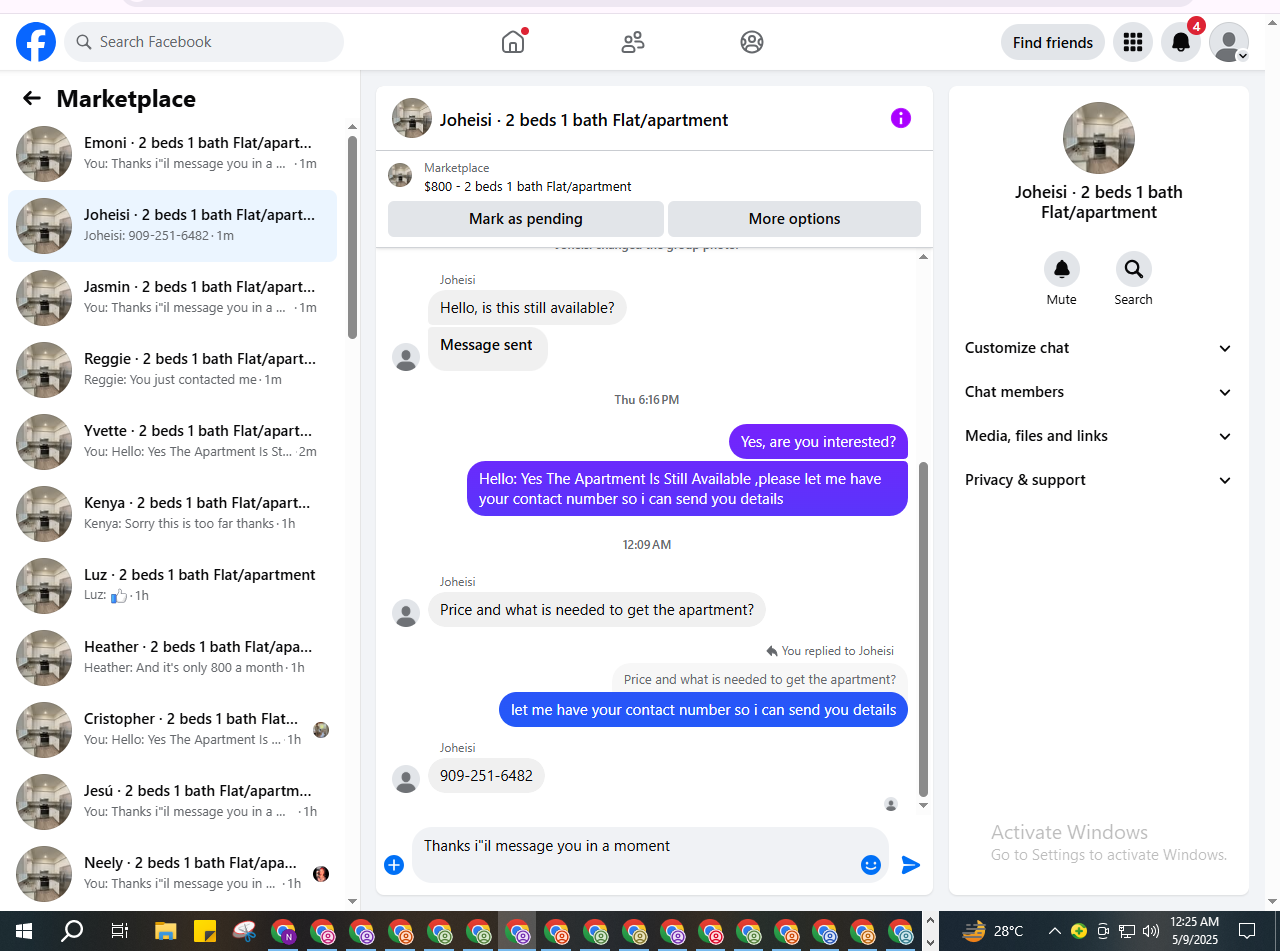The width and height of the screenshot is (1280, 951).
Task: Open the Heather conversation
Action: [x=172, y=658]
